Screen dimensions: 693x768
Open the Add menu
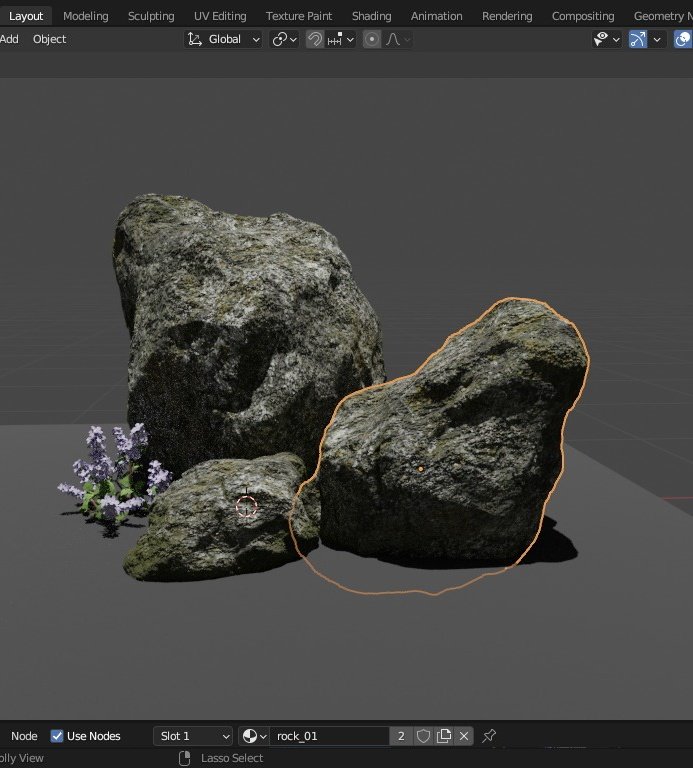pyautogui.click(x=9, y=39)
